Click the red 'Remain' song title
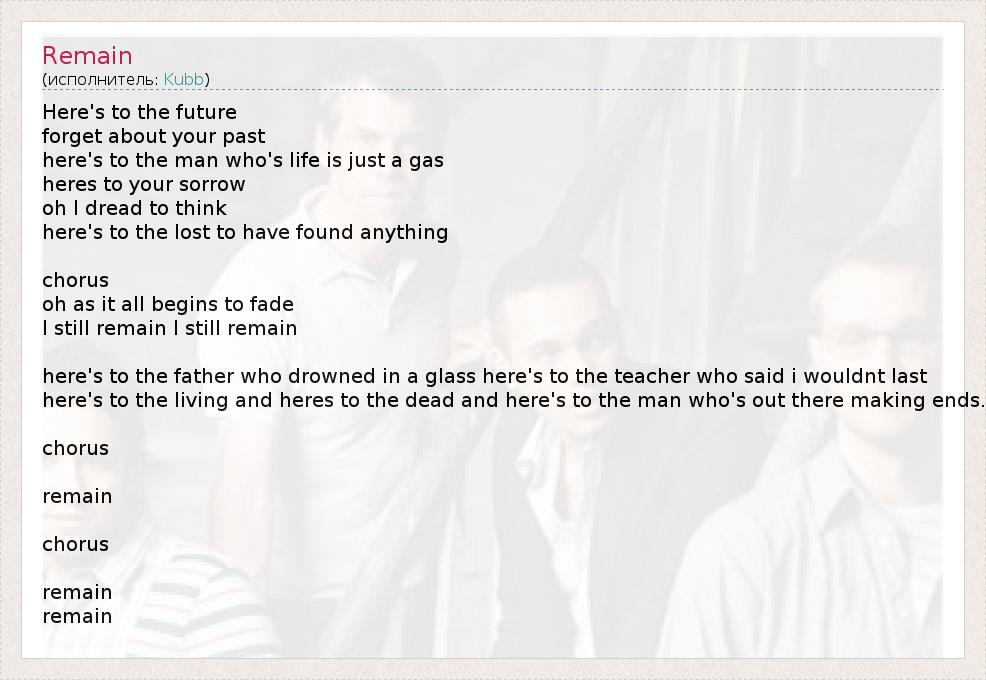This screenshot has width=986, height=680. pos(87,56)
